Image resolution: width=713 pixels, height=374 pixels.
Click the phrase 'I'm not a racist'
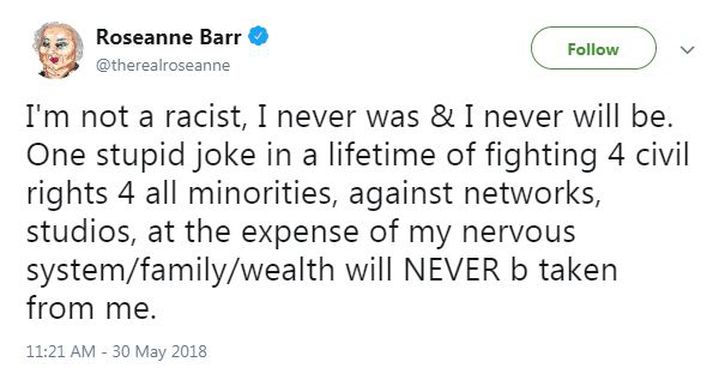click(x=133, y=116)
